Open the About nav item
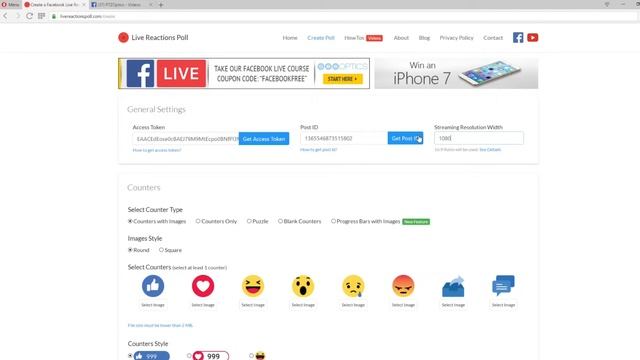This screenshot has height=360, width=640. [x=401, y=38]
